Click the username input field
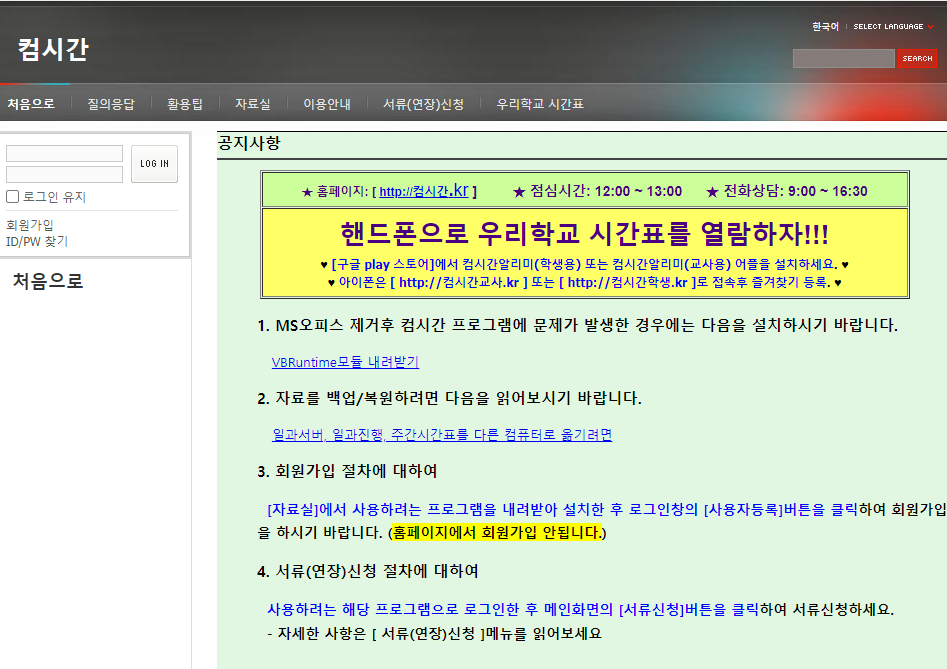The height and width of the screenshot is (669, 947). tap(64, 153)
